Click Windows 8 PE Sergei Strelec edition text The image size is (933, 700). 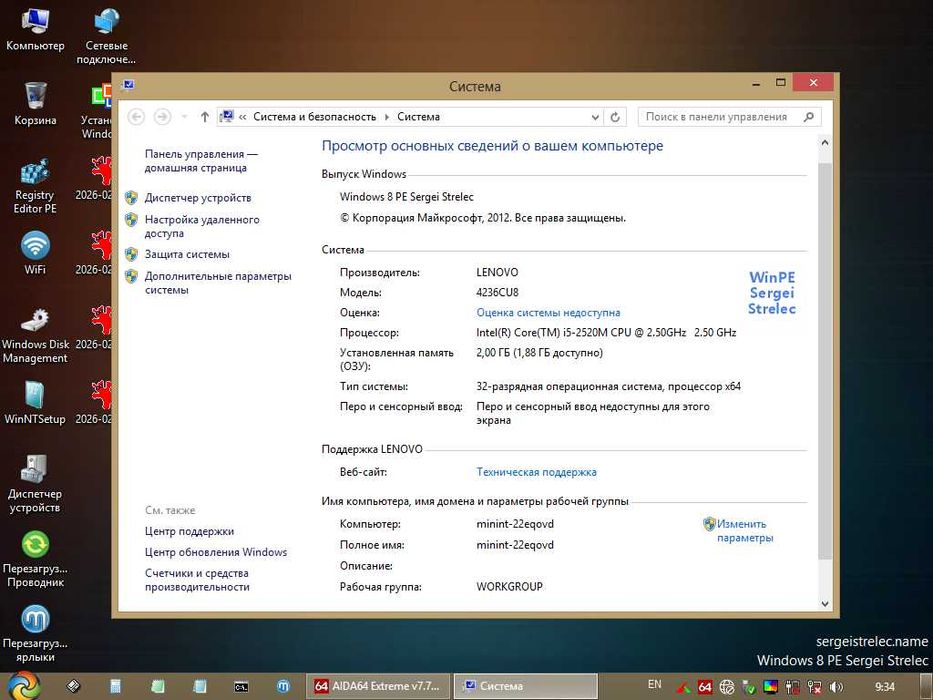pos(406,196)
